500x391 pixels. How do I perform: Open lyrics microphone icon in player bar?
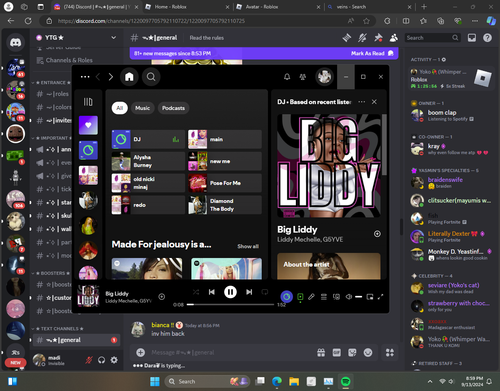coord(311,297)
